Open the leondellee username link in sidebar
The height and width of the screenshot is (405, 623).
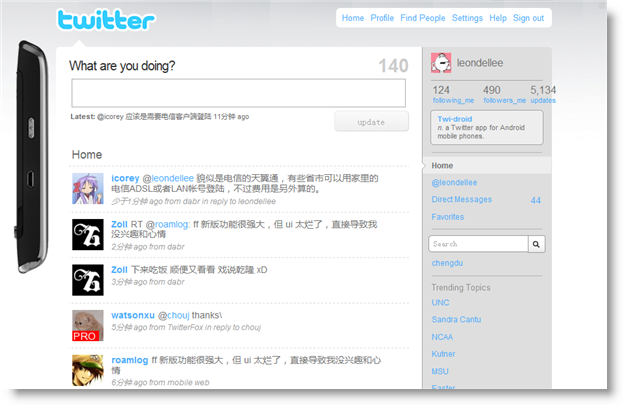480,63
